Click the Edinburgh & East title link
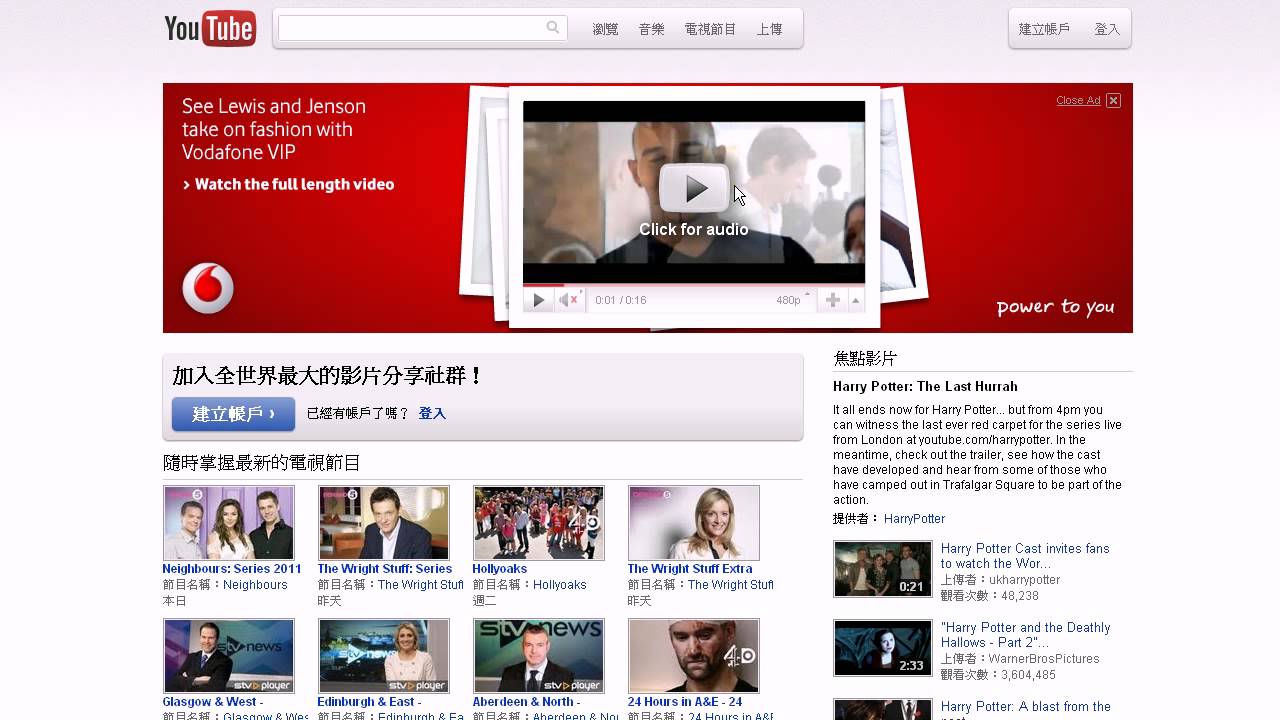Viewport: 1280px width, 720px height. tap(369, 702)
